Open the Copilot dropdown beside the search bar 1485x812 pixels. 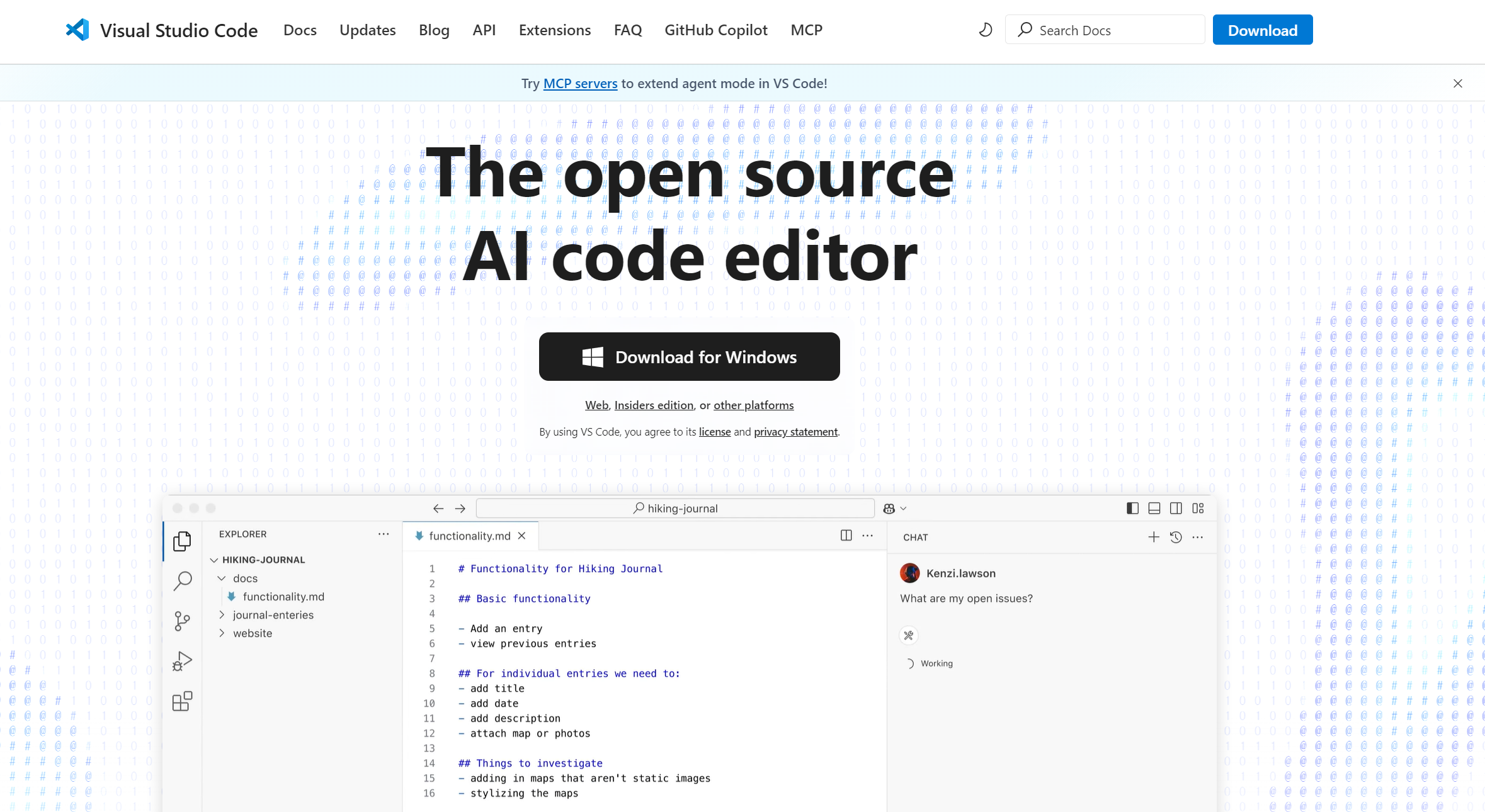point(894,508)
